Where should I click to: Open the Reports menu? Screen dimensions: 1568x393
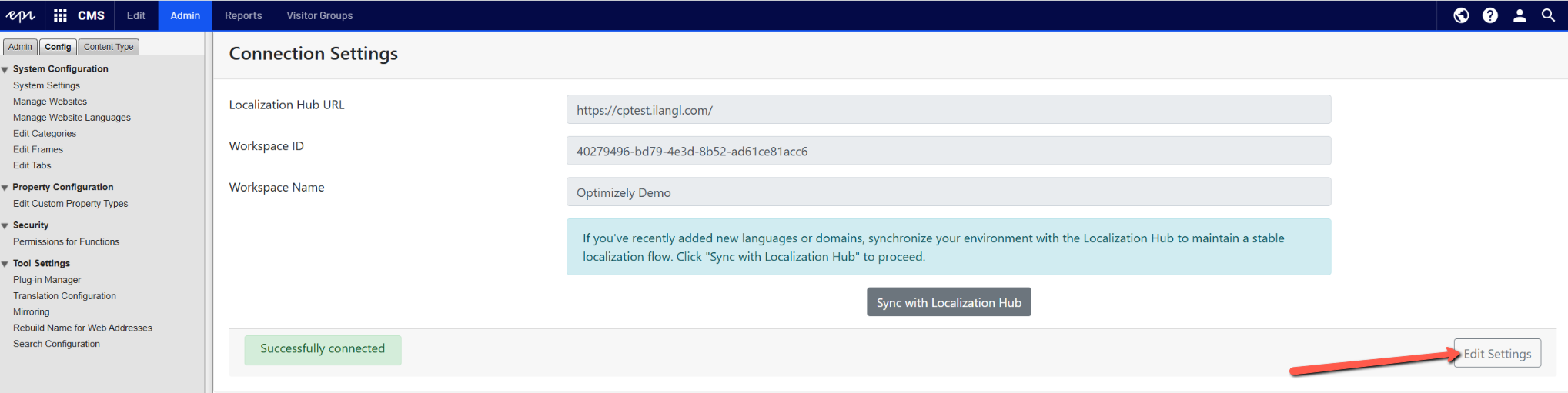(243, 15)
